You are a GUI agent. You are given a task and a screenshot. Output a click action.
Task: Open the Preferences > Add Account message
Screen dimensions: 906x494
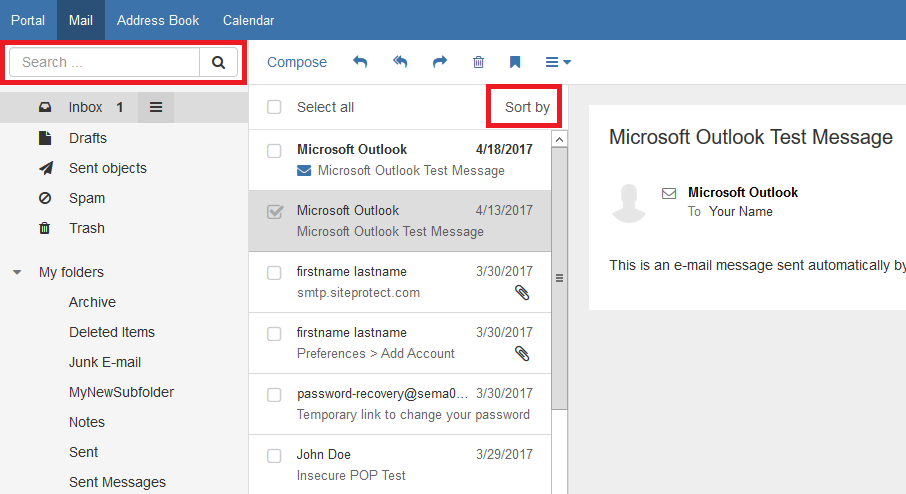click(400, 343)
